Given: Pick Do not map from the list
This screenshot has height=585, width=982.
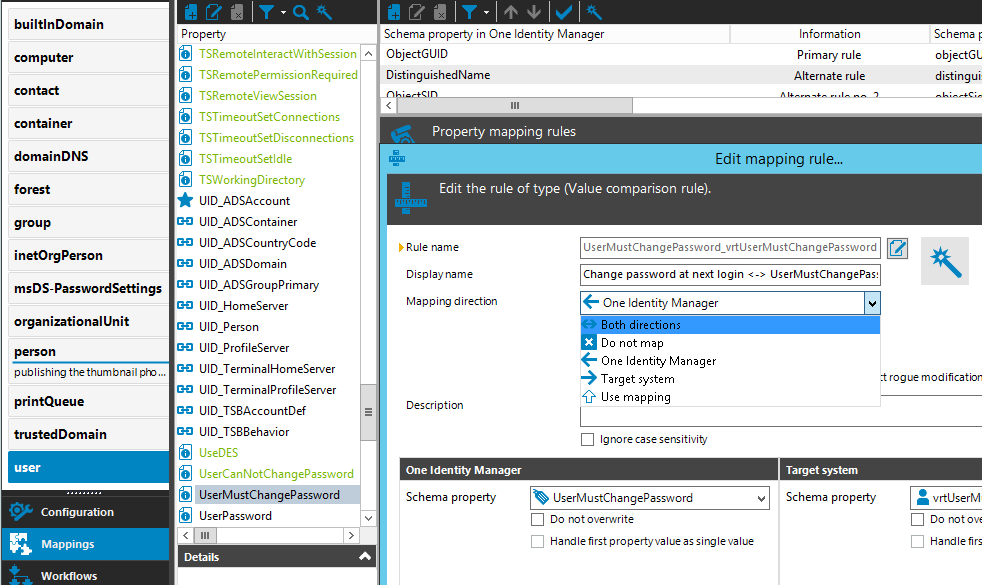Looking at the screenshot, I should click(x=632, y=343).
